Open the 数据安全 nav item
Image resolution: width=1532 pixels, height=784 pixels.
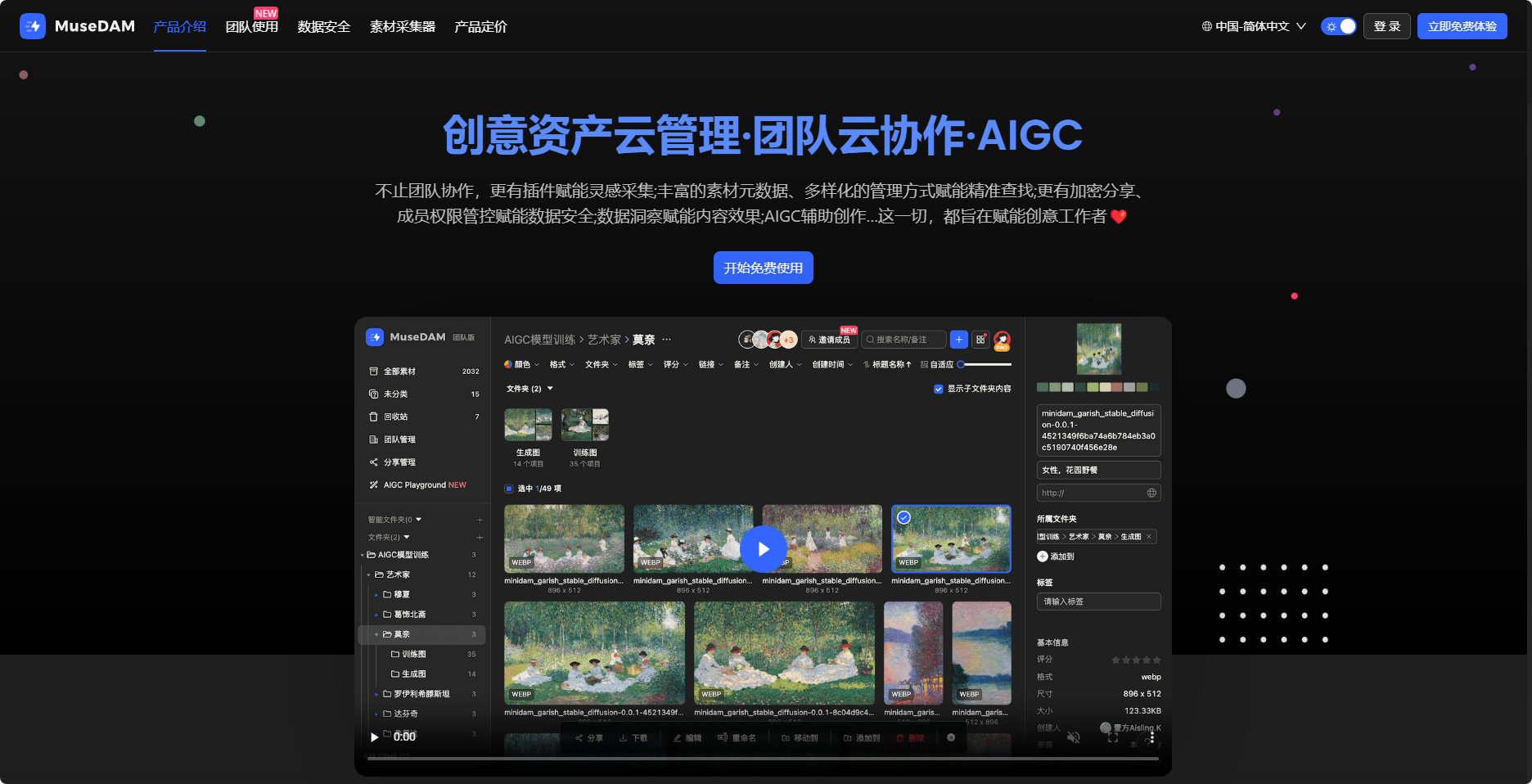(x=324, y=27)
